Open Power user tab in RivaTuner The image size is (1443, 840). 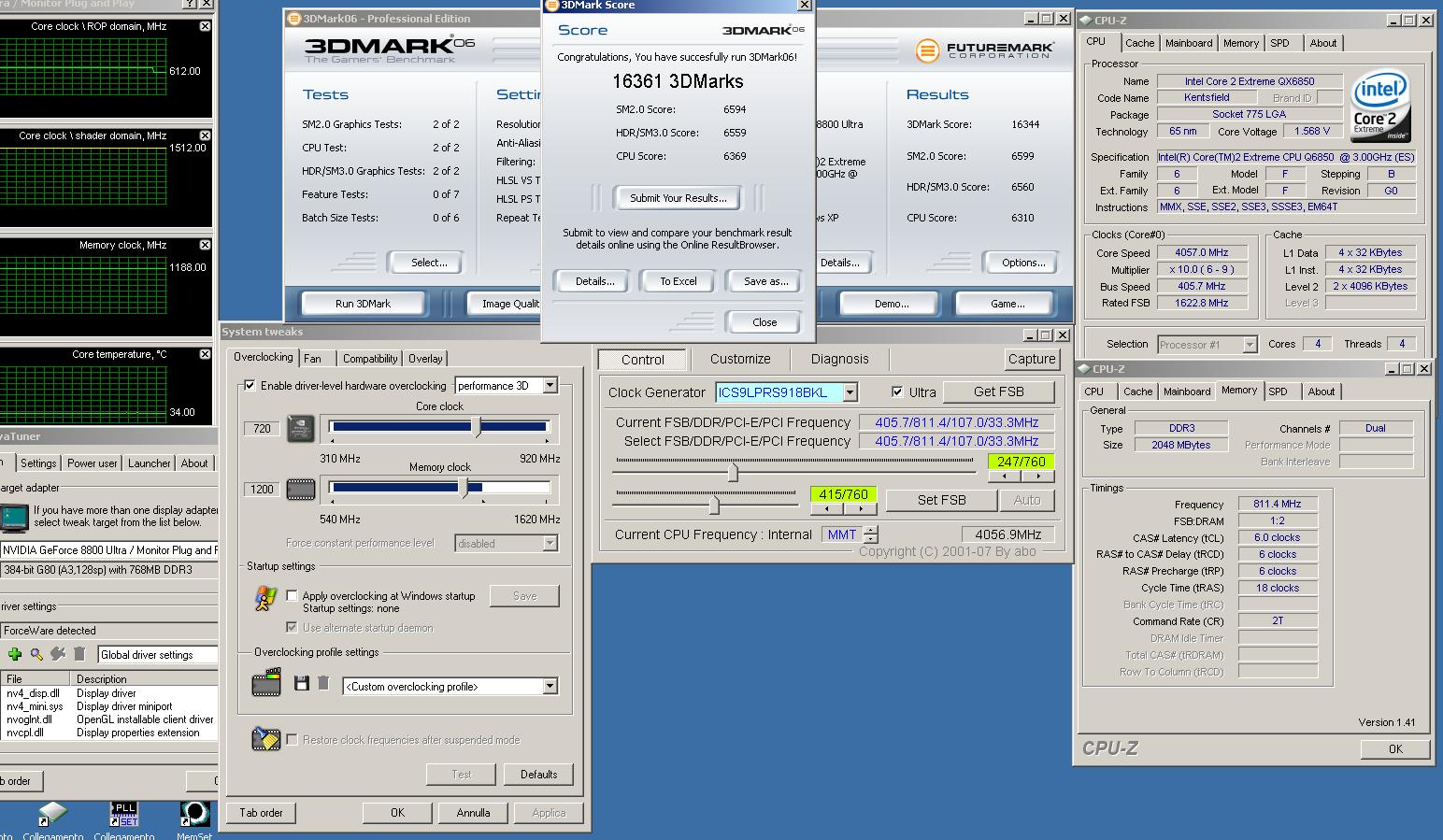coord(93,463)
